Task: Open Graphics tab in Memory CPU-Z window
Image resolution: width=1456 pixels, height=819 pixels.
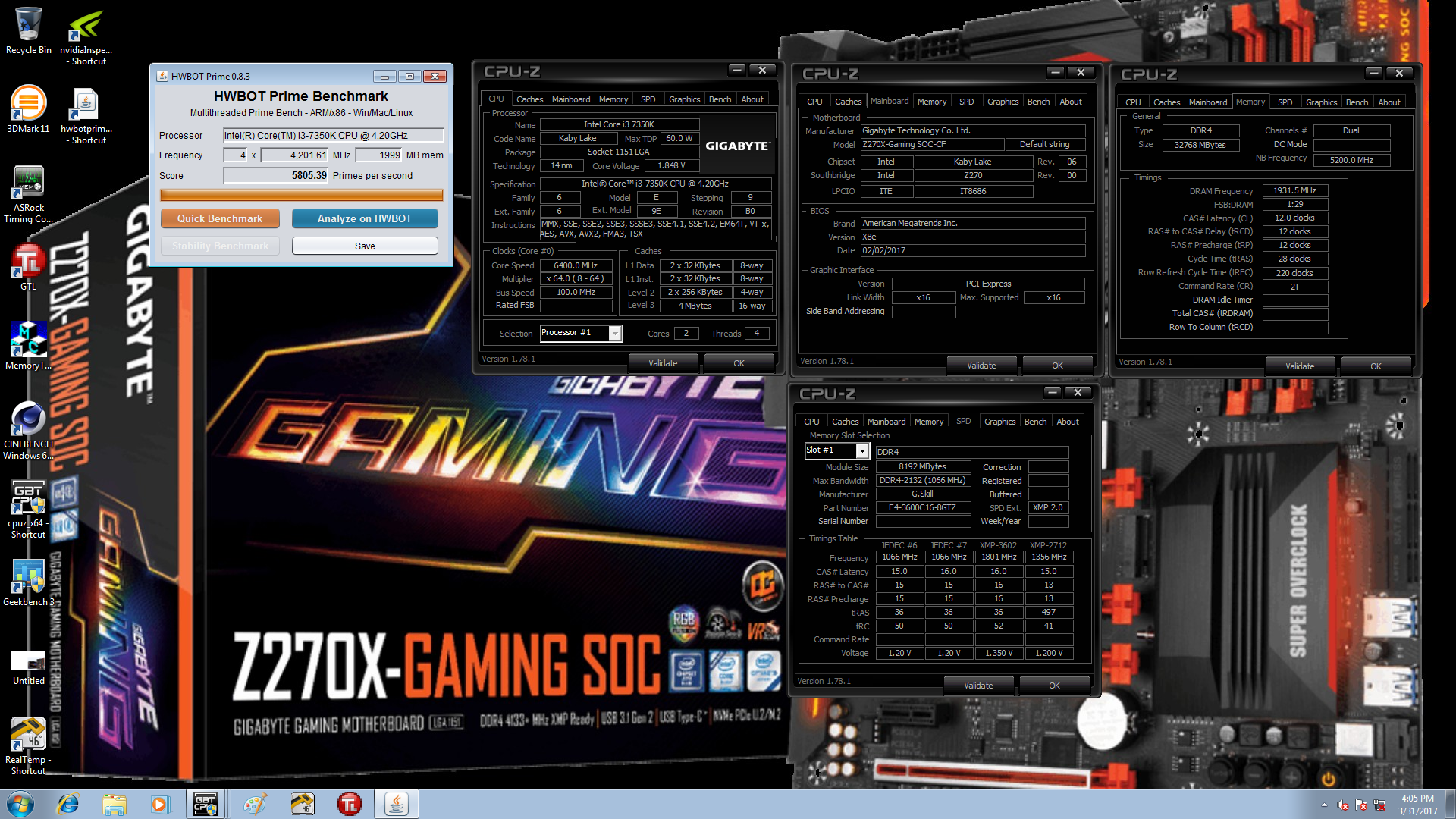Action: pos(1321,102)
